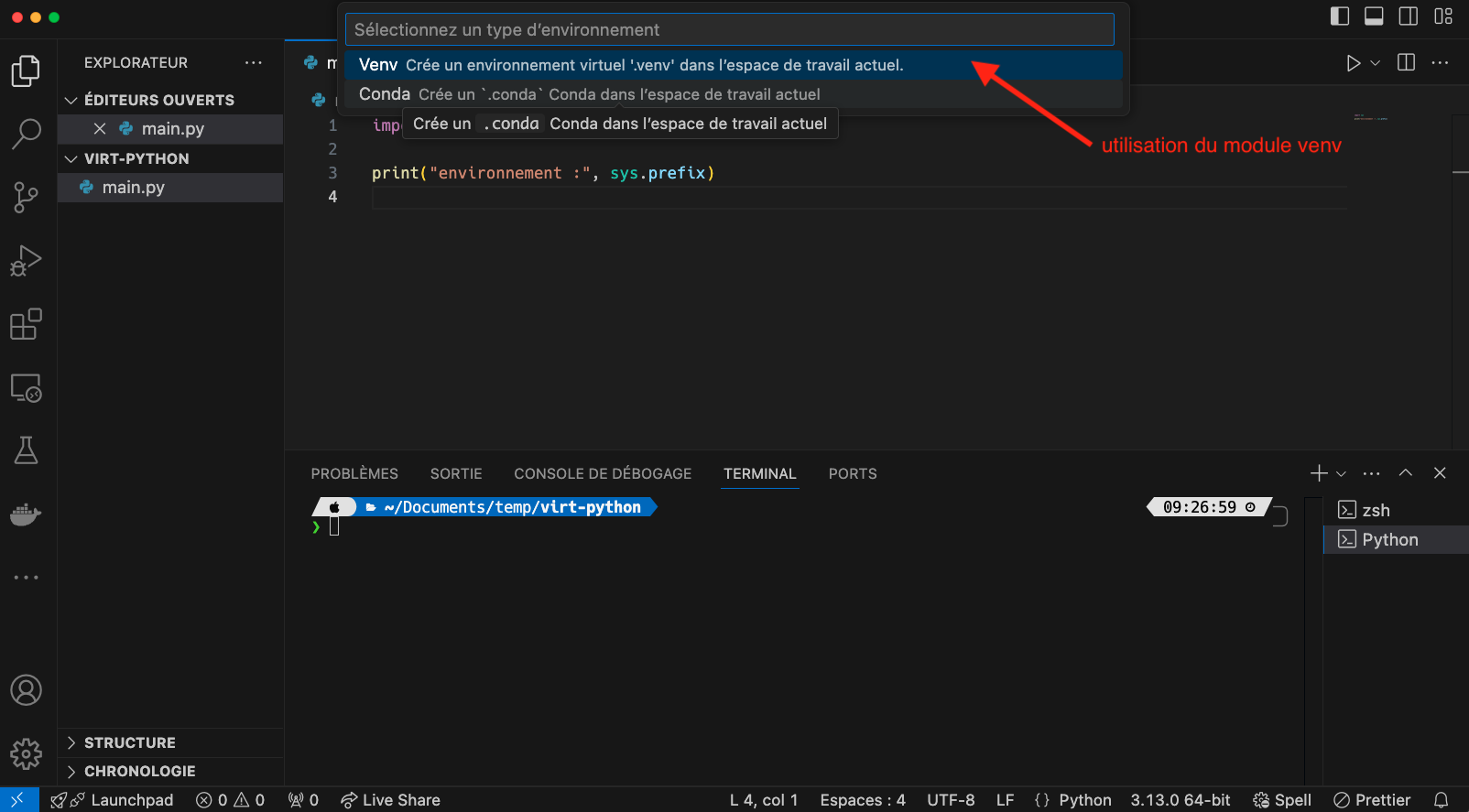This screenshot has width=1469, height=812.
Task: Click the environment type search field
Action: pos(729,30)
